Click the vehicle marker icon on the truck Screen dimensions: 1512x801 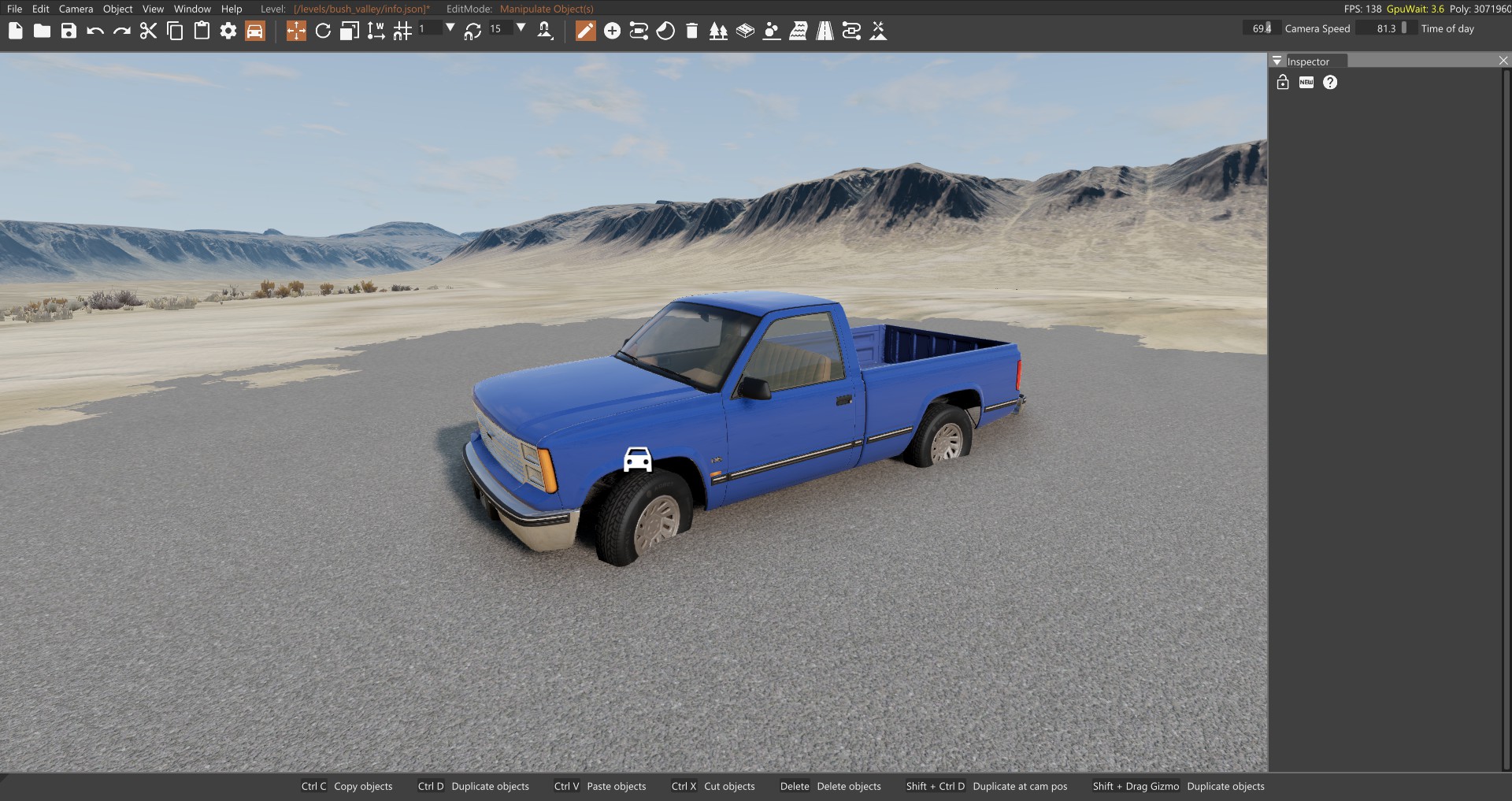click(x=638, y=459)
